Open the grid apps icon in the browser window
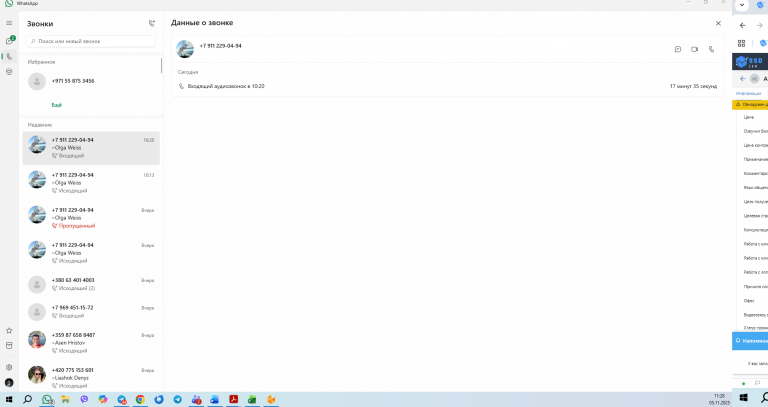The image size is (768, 407). click(742, 44)
